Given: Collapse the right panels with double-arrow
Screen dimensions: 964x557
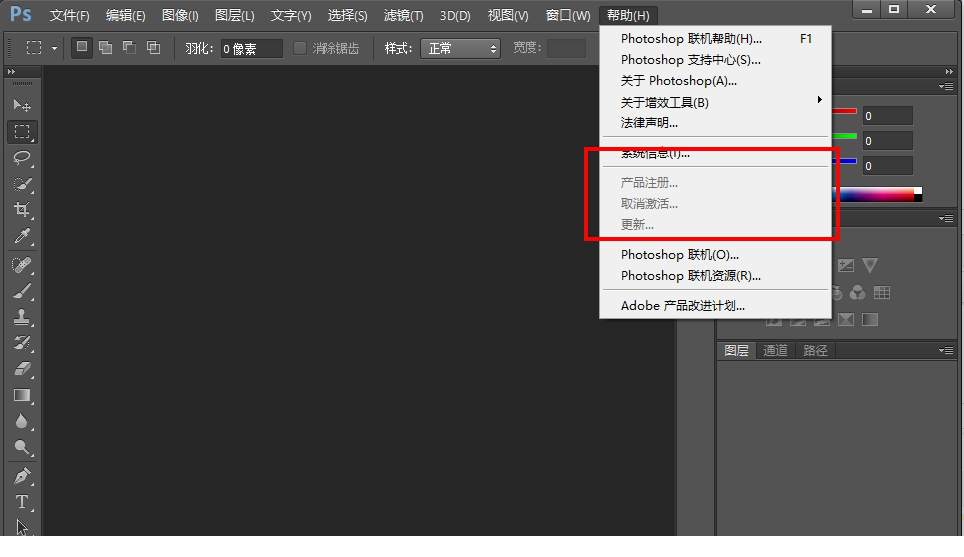Looking at the screenshot, I should 949,71.
